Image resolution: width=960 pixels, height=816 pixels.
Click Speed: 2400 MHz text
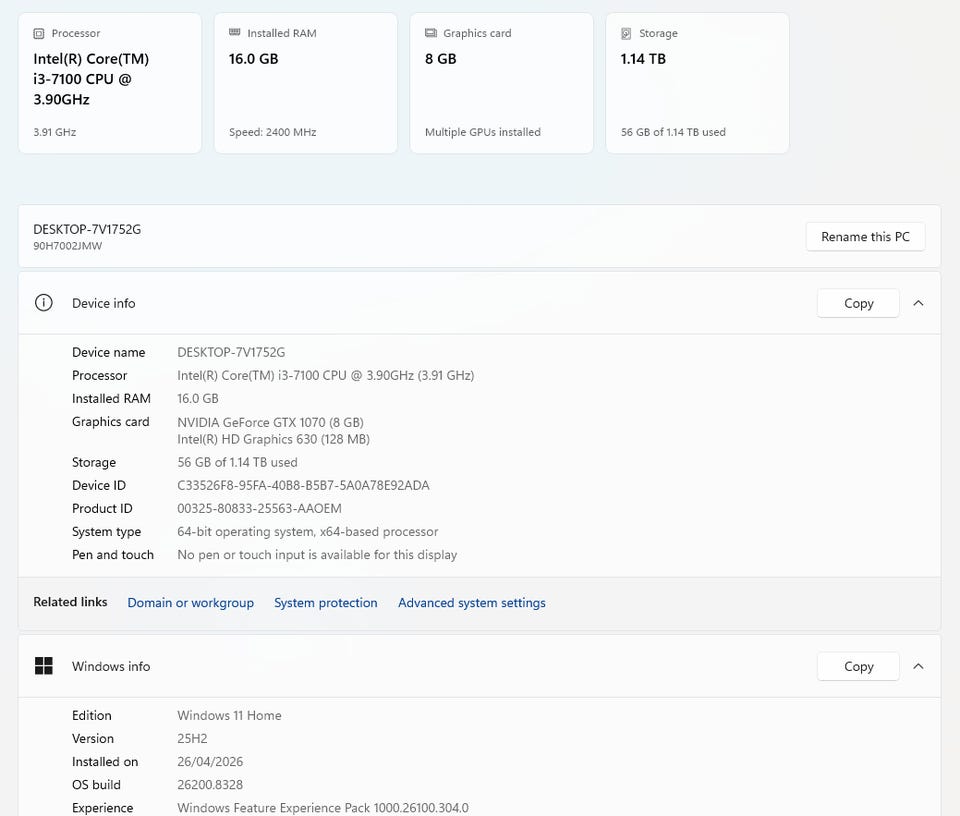pyautogui.click(x=272, y=132)
